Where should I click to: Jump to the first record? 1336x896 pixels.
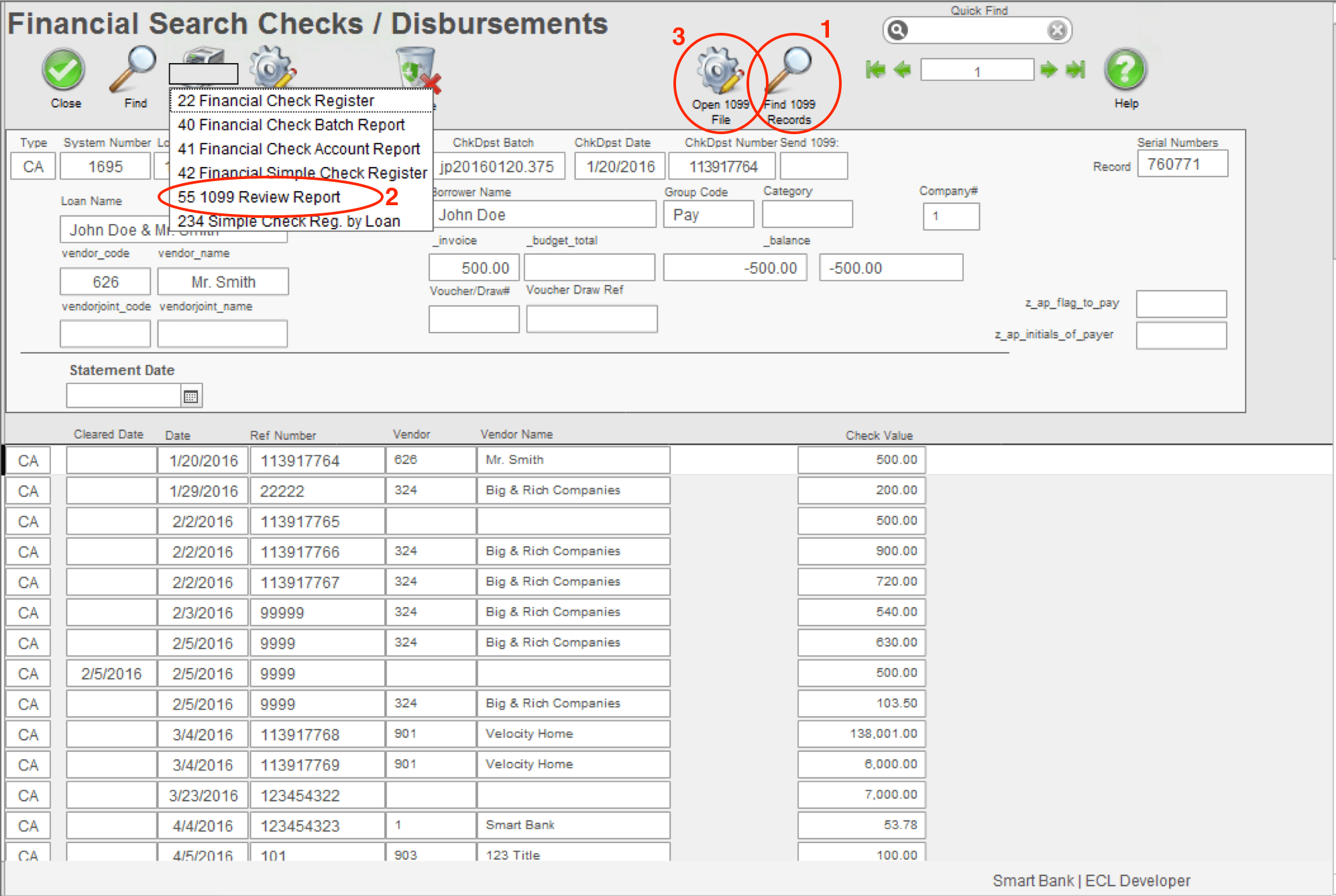pos(875,69)
